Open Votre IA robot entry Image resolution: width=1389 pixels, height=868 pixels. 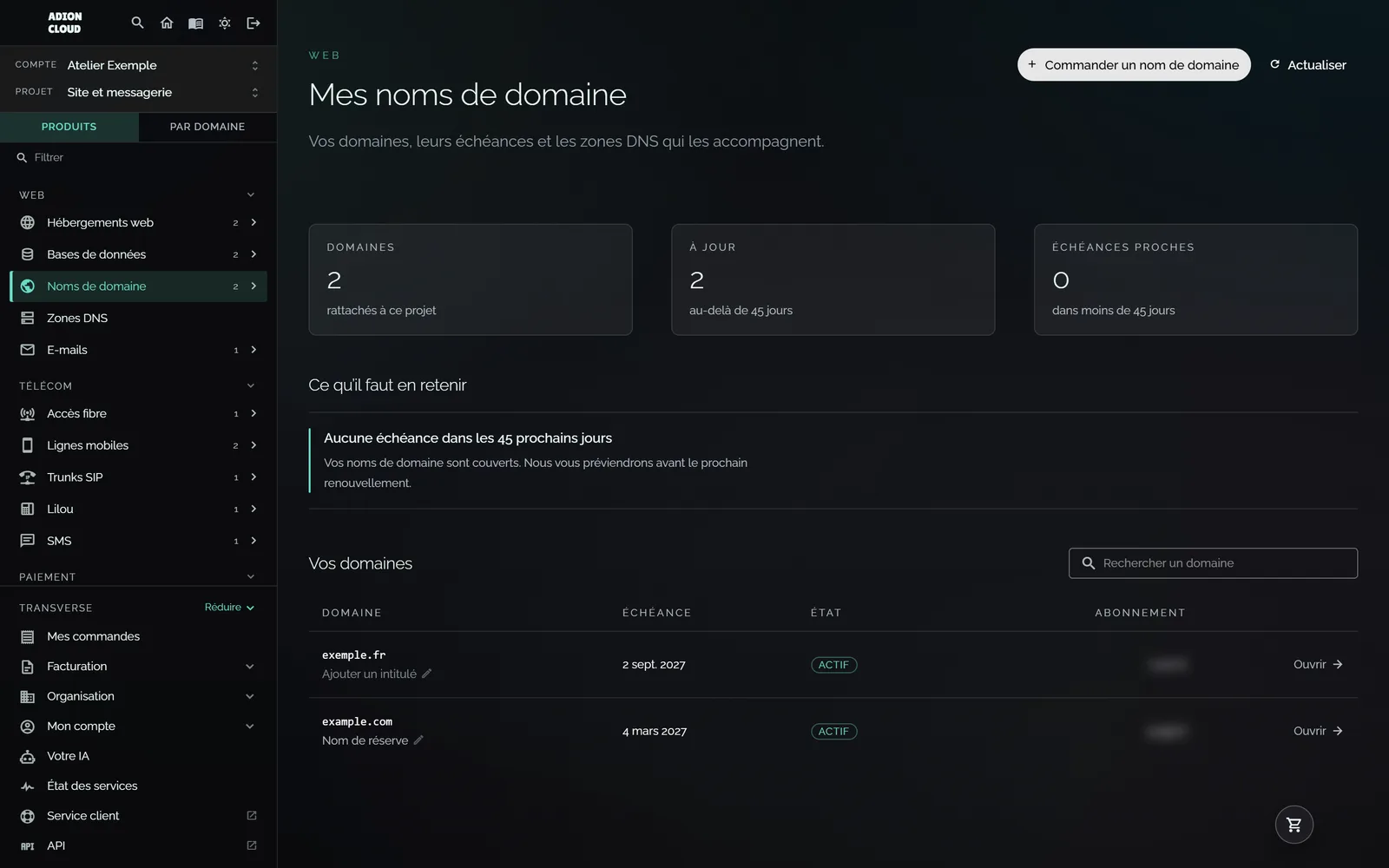tap(139, 756)
